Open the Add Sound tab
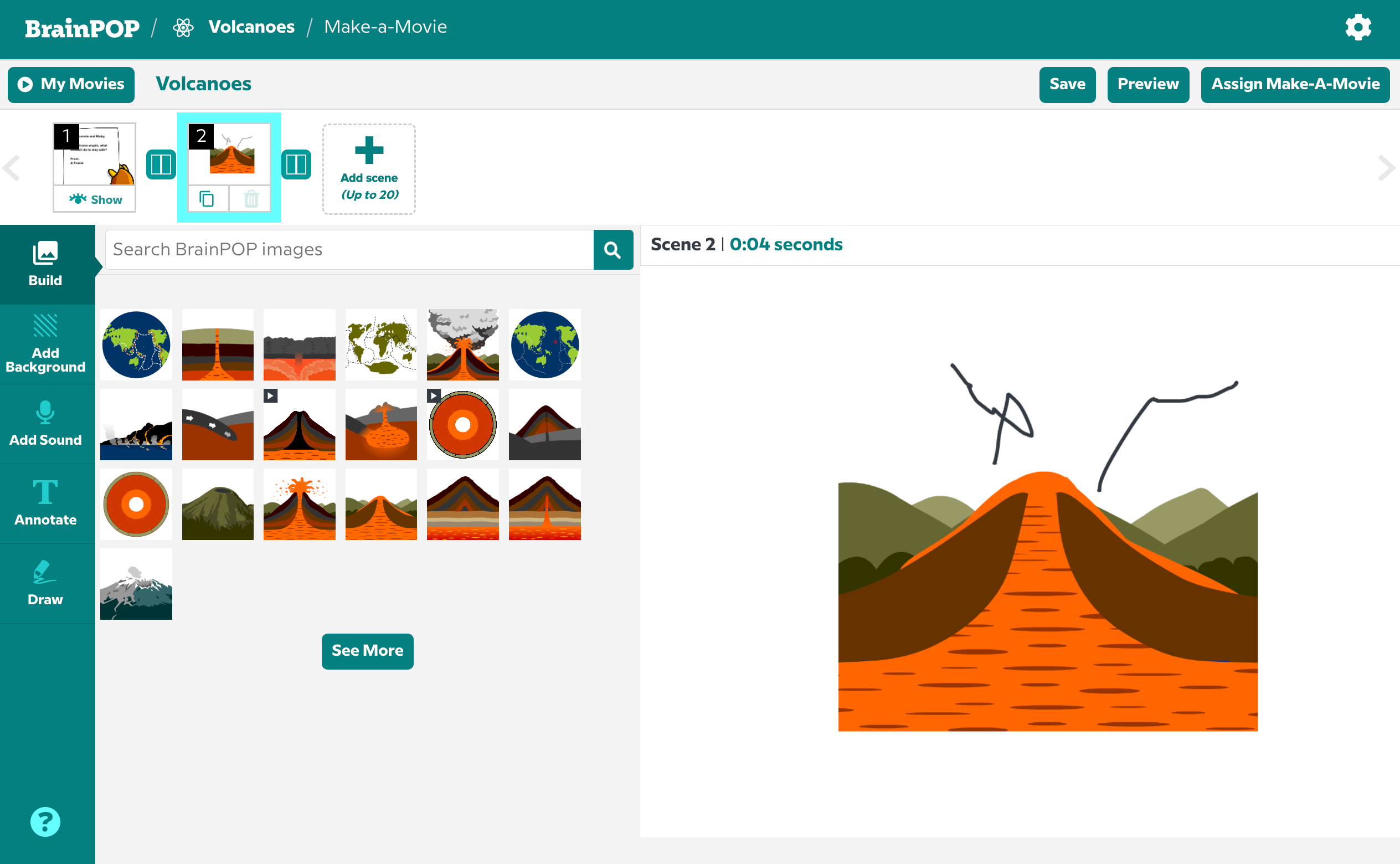The height and width of the screenshot is (864, 1400). pos(46,424)
